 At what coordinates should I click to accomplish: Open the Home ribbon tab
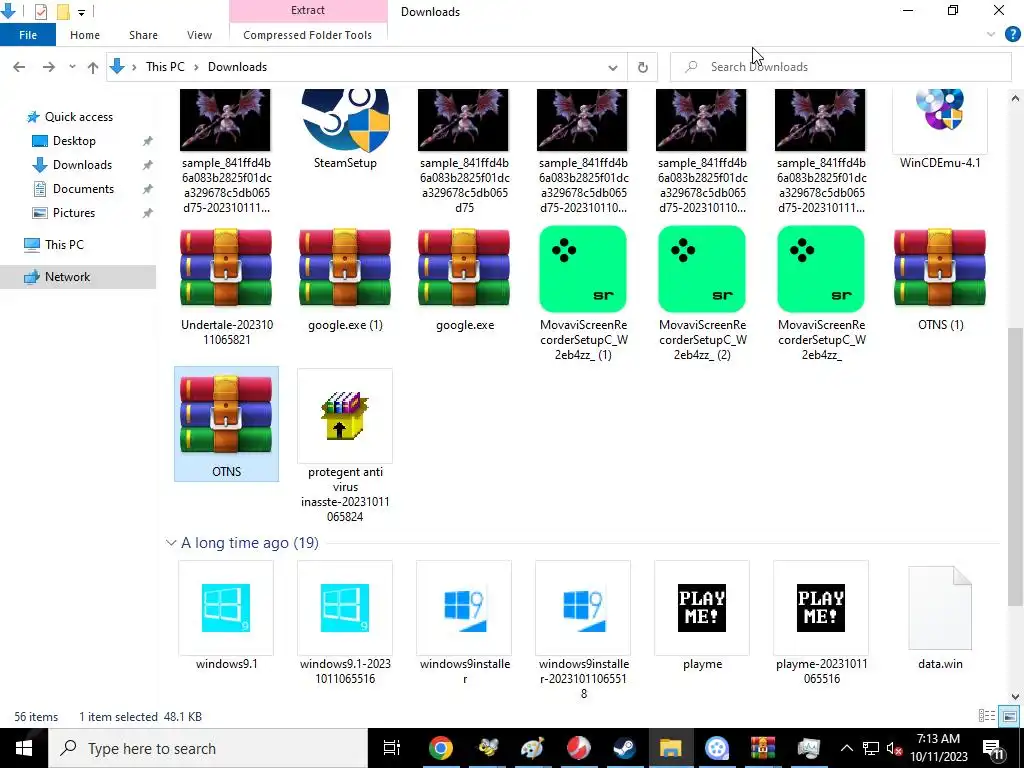pos(85,35)
